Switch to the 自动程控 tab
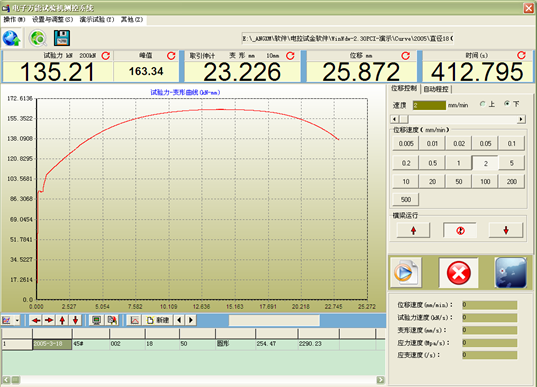Screen dimensions: 537x387 (436, 89)
